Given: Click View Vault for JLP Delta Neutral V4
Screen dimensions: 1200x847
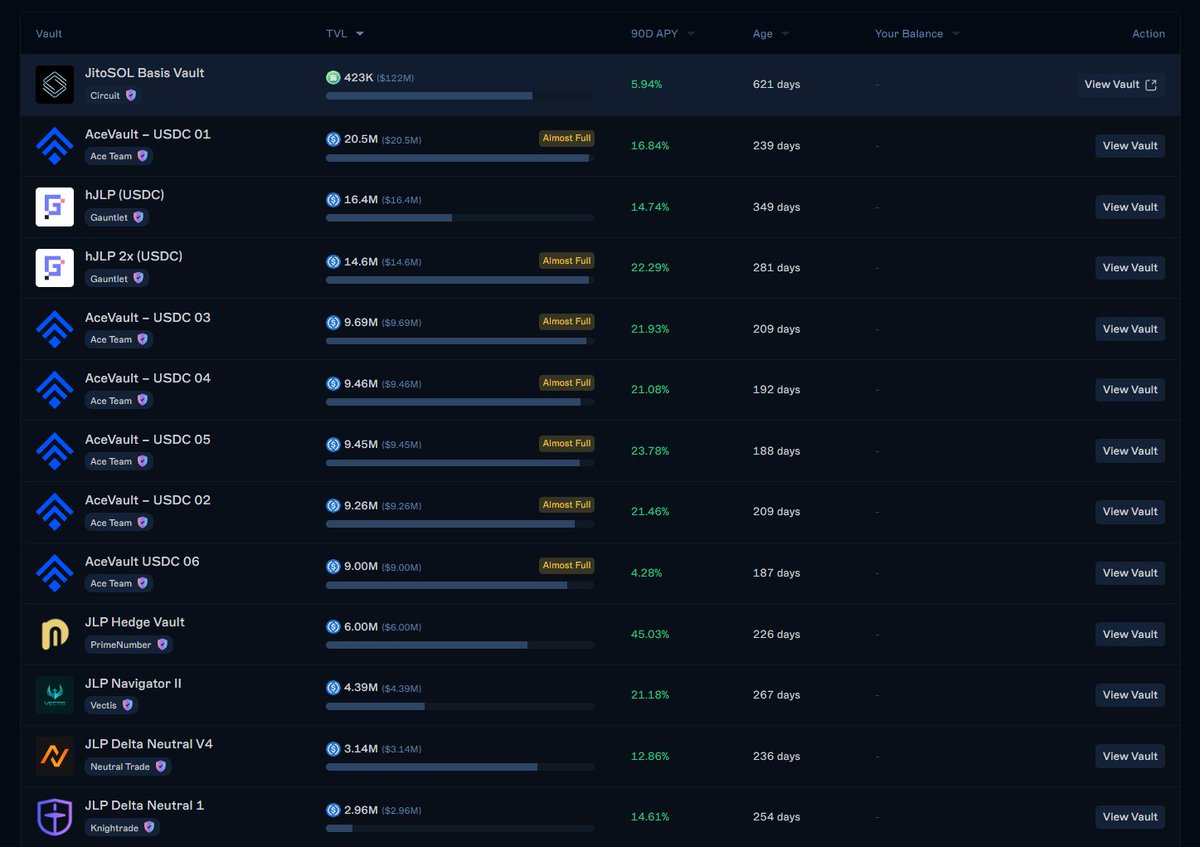Looking at the screenshot, I should pyautogui.click(x=1130, y=756).
